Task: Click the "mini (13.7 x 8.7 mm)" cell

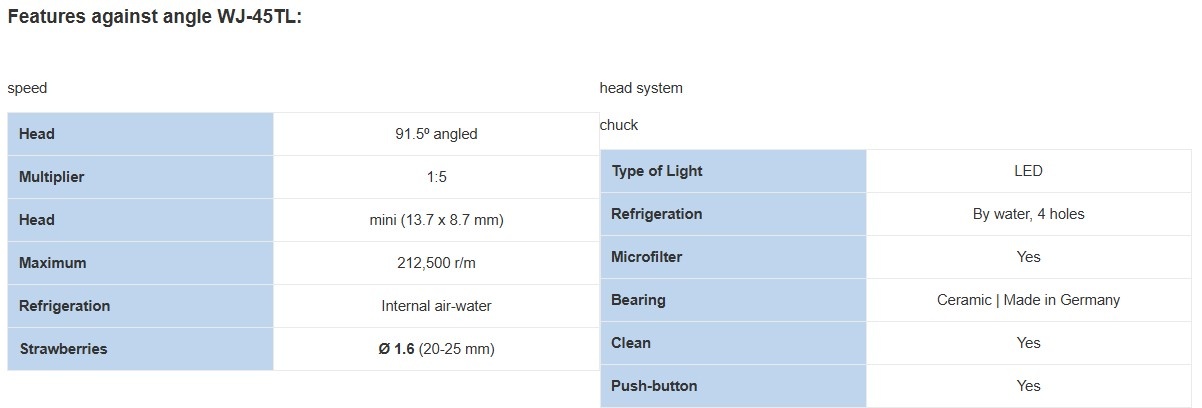Action: coord(436,220)
